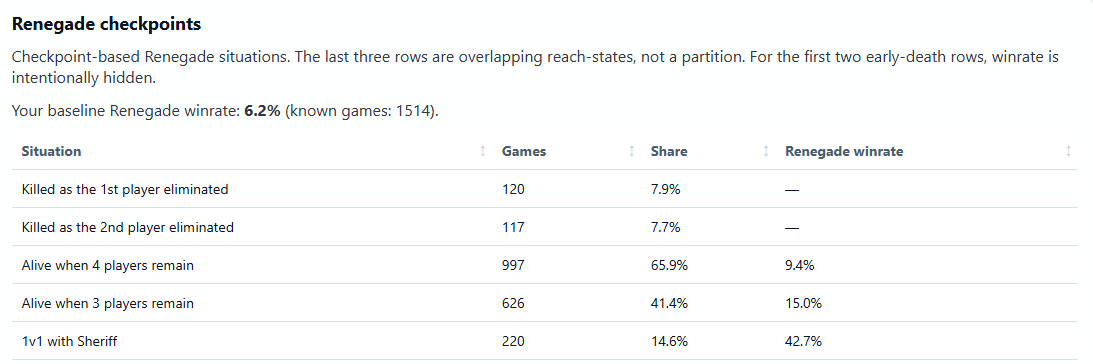The image size is (1093, 364).
Task: Click the Situation column header label
Action: [x=51, y=151]
